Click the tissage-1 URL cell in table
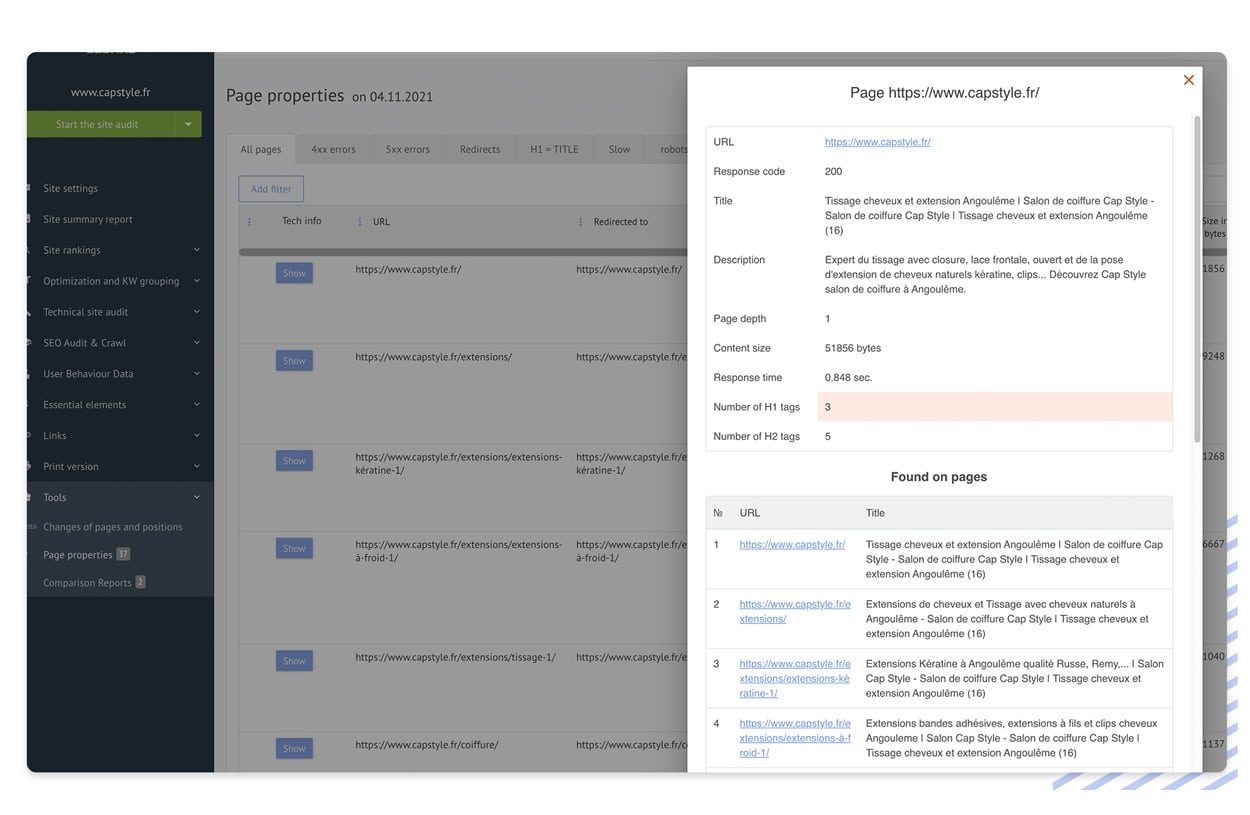The image size is (1250, 815). pos(455,657)
